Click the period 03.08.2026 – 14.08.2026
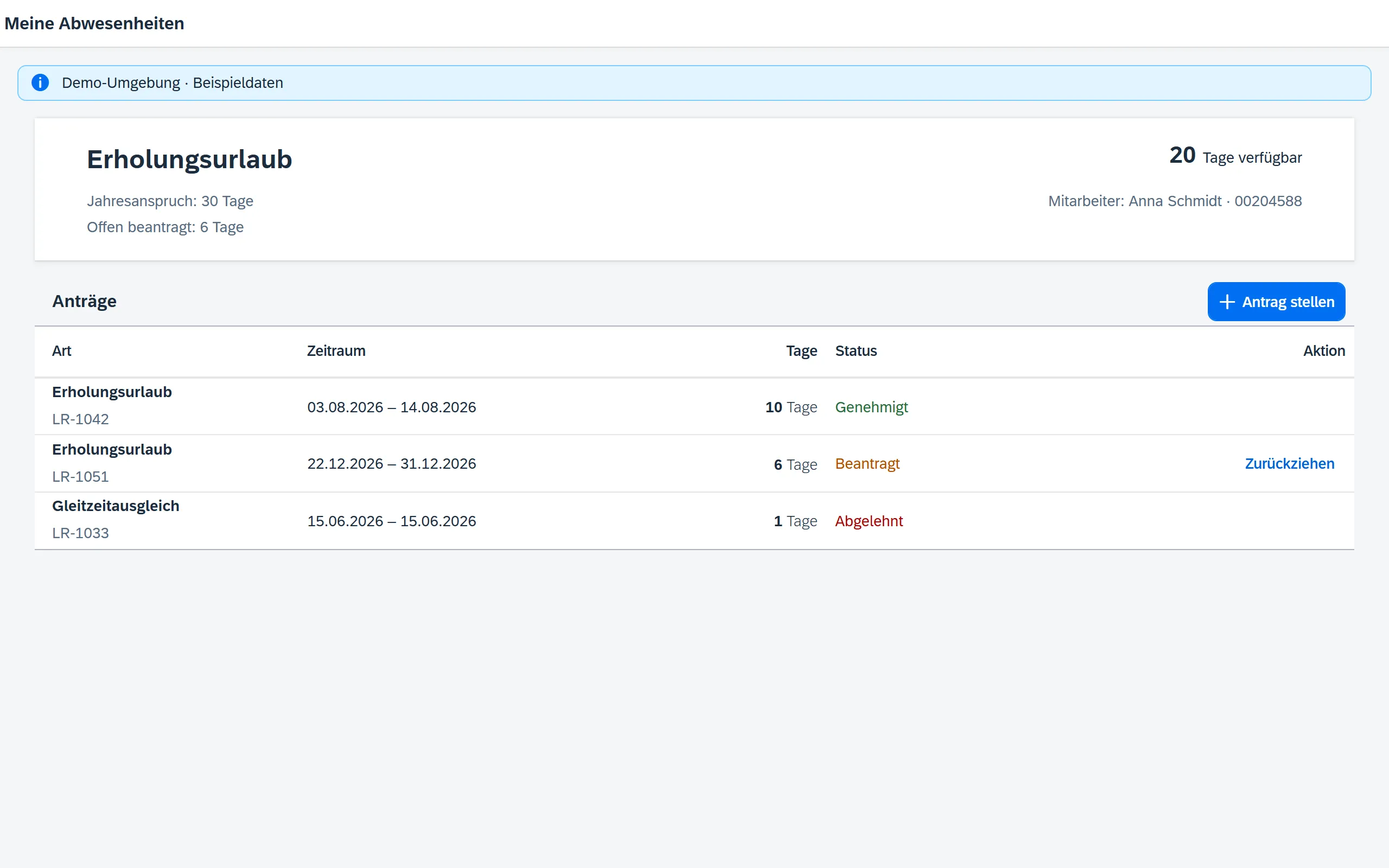The height and width of the screenshot is (868, 1389). pos(391,407)
